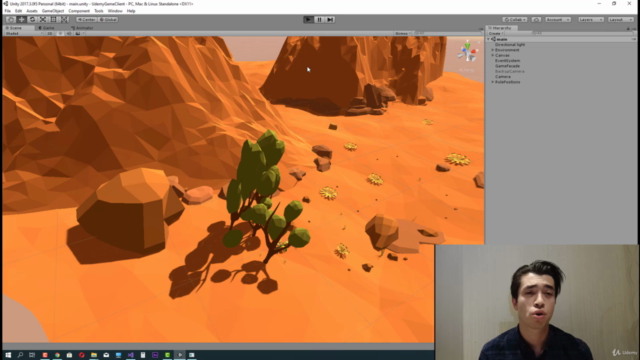Screen dimensions: 640x360
Task: Focus the Hierarchy search field
Action: pos(582,33)
